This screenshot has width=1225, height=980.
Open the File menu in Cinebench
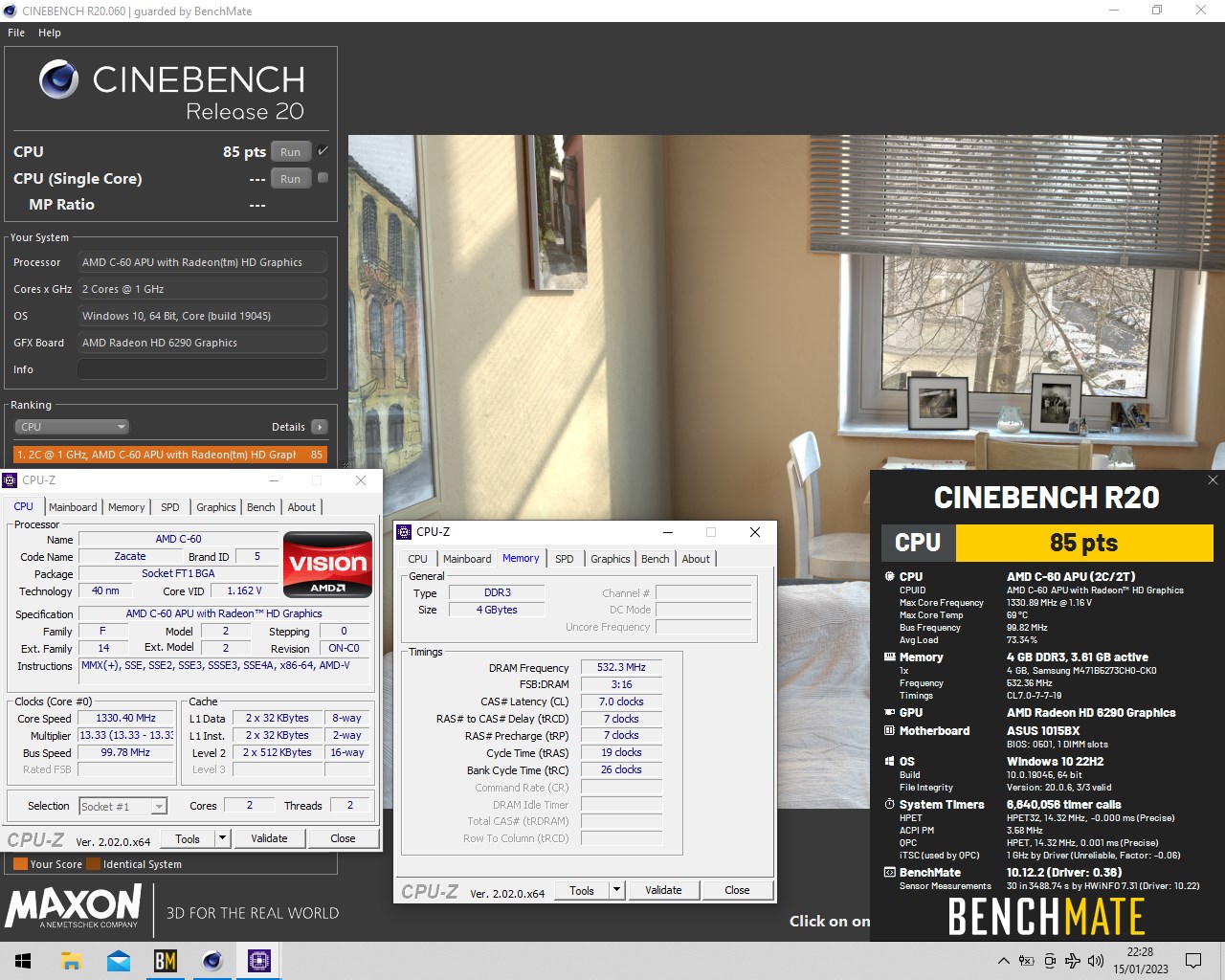tap(16, 33)
